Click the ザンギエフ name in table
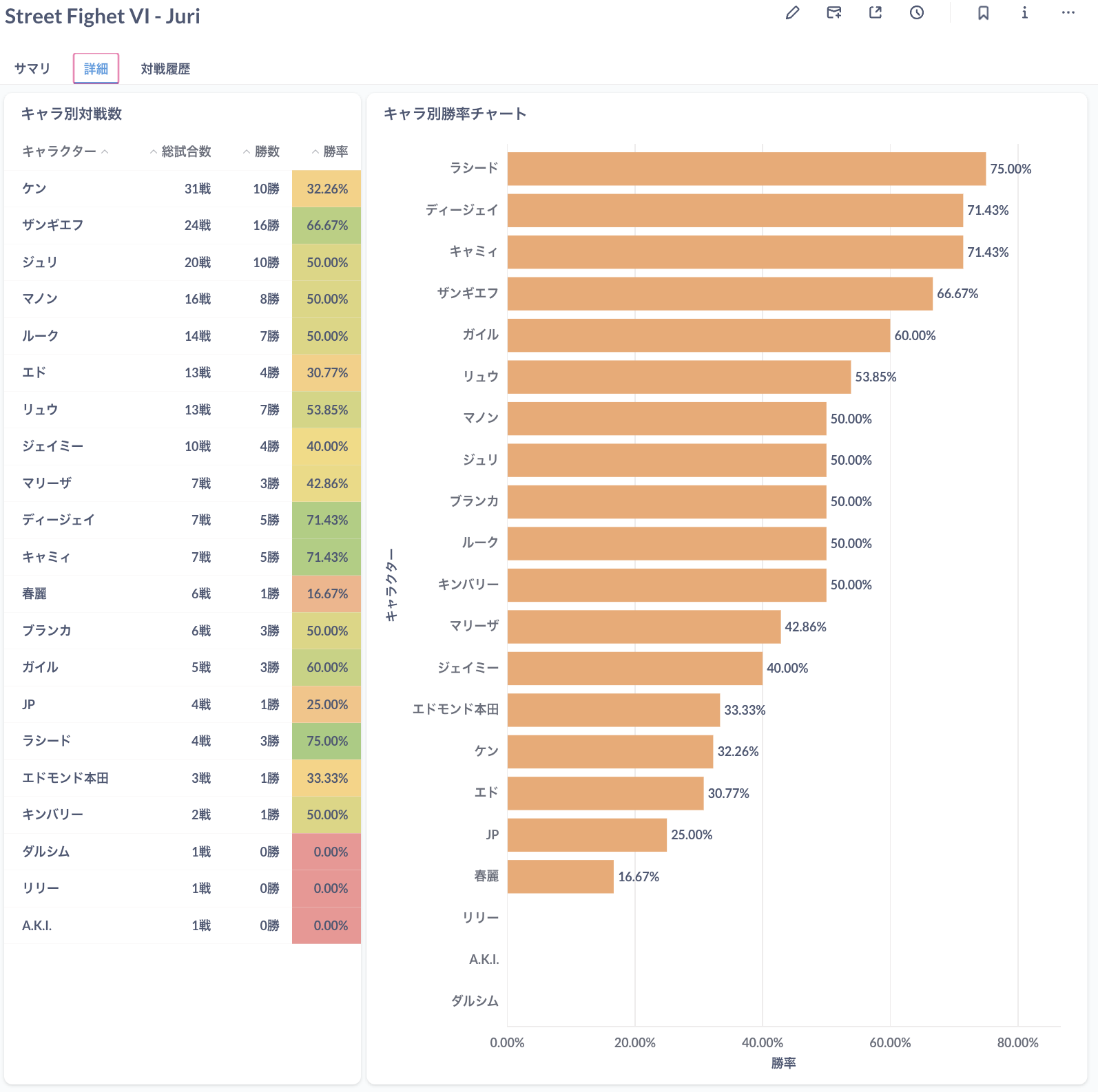 [x=52, y=225]
